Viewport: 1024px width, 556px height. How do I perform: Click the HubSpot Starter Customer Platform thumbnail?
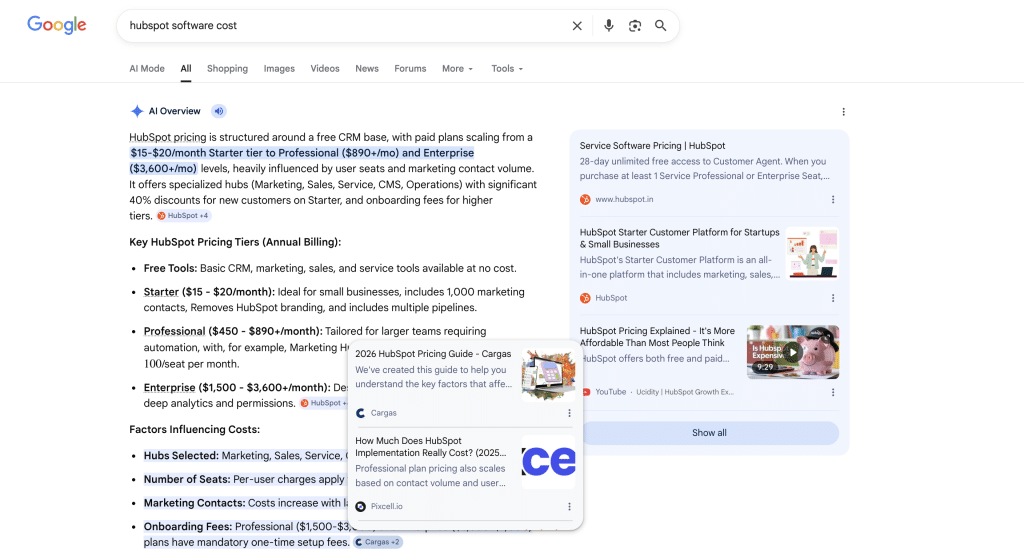tap(812, 253)
